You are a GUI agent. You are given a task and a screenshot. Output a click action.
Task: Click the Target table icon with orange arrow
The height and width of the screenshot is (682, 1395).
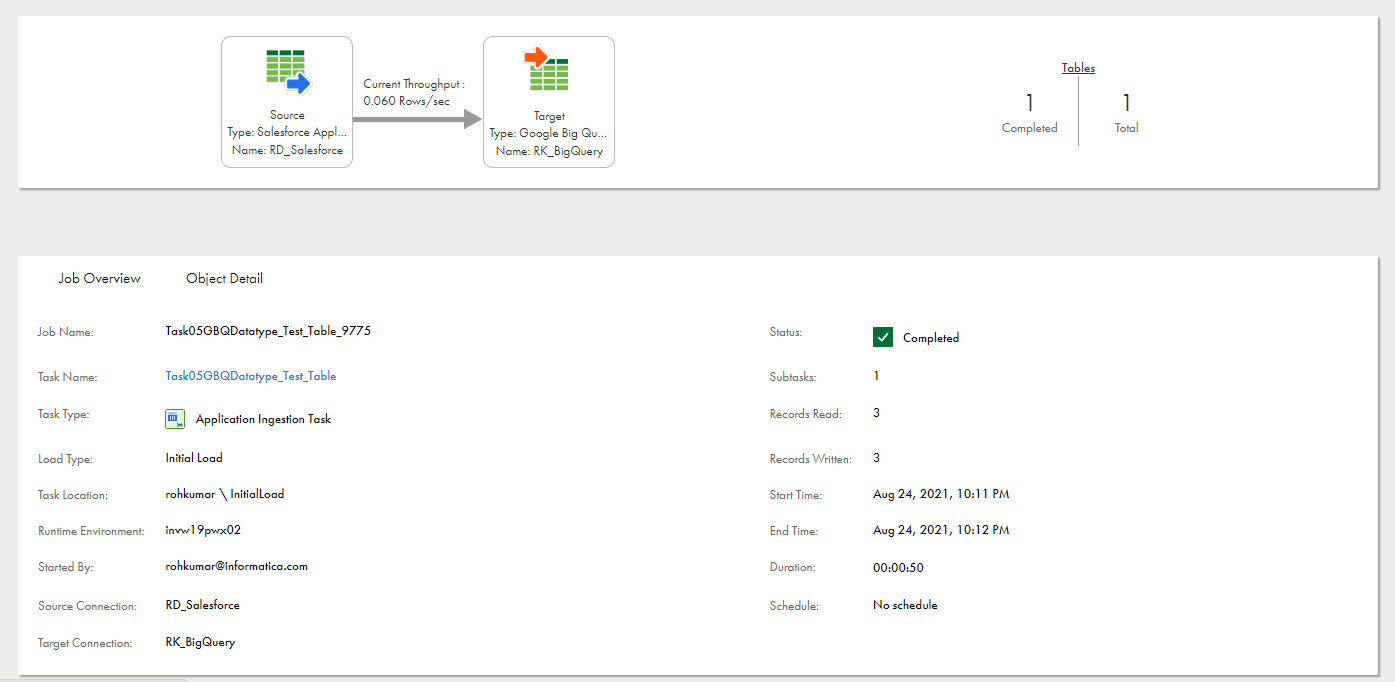point(547,69)
